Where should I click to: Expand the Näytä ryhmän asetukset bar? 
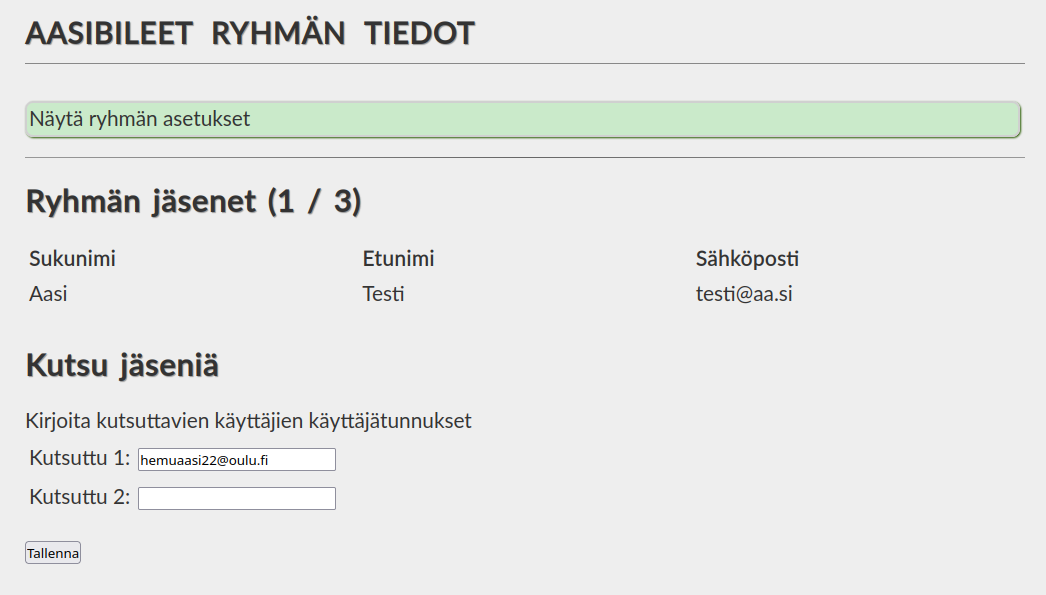pyautogui.click(x=522, y=119)
